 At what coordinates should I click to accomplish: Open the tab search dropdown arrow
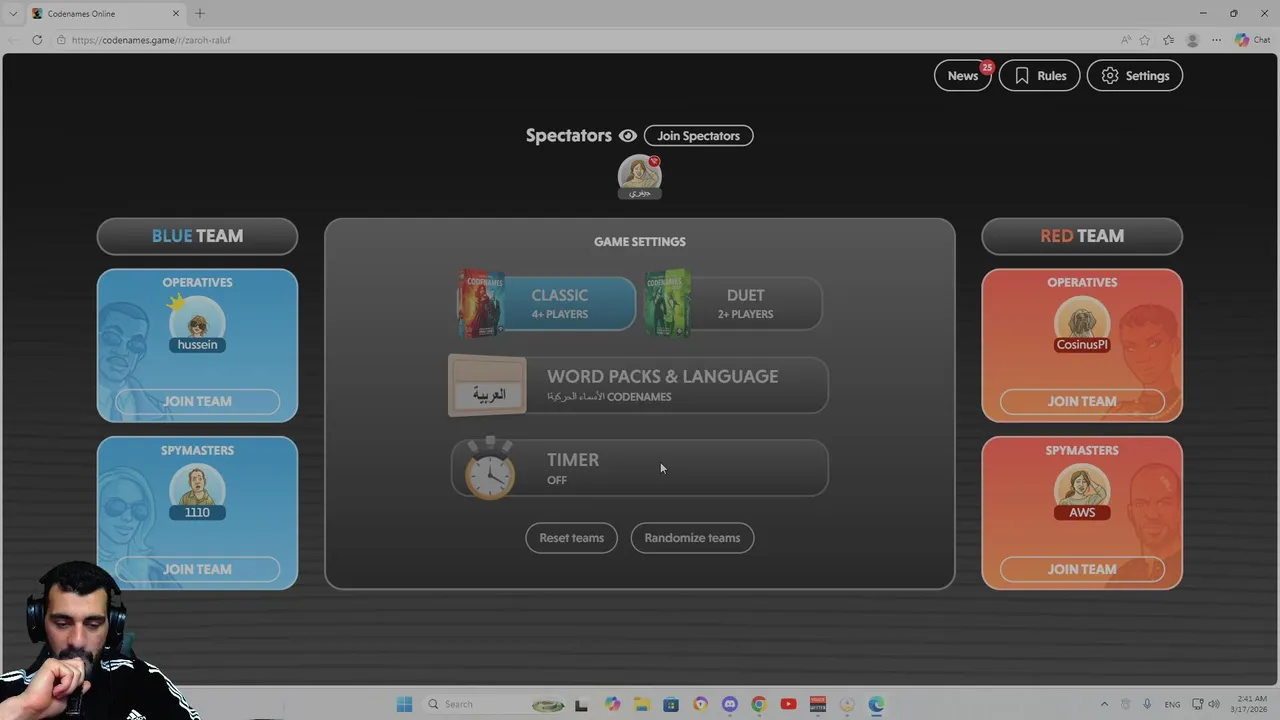tap(13, 13)
